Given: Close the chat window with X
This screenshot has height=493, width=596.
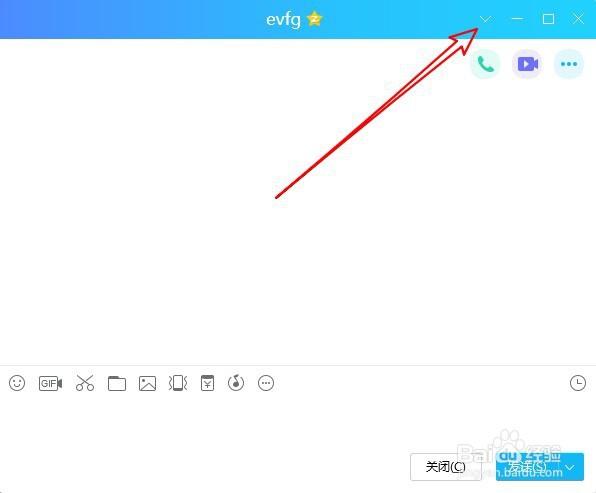Looking at the screenshot, I should click(x=579, y=19).
